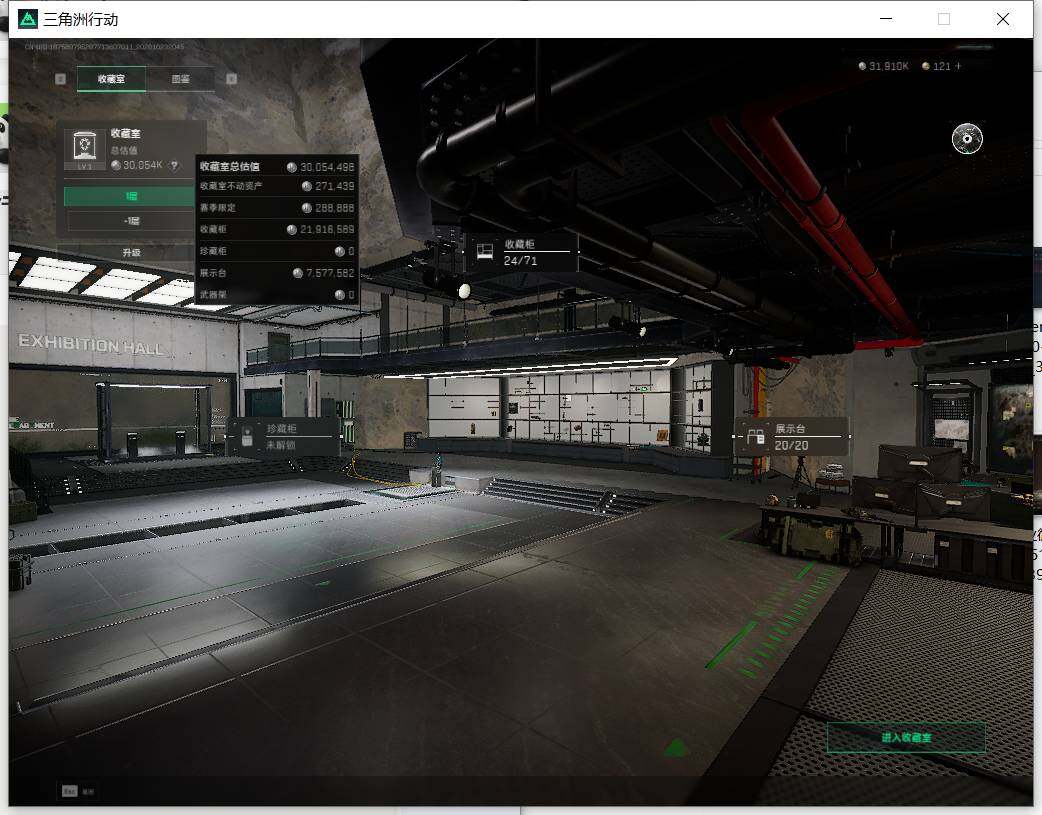Click the right tab-switch key icon
Image resolution: width=1042 pixels, height=815 pixels.
pyautogui.click(x=231, y=78)
